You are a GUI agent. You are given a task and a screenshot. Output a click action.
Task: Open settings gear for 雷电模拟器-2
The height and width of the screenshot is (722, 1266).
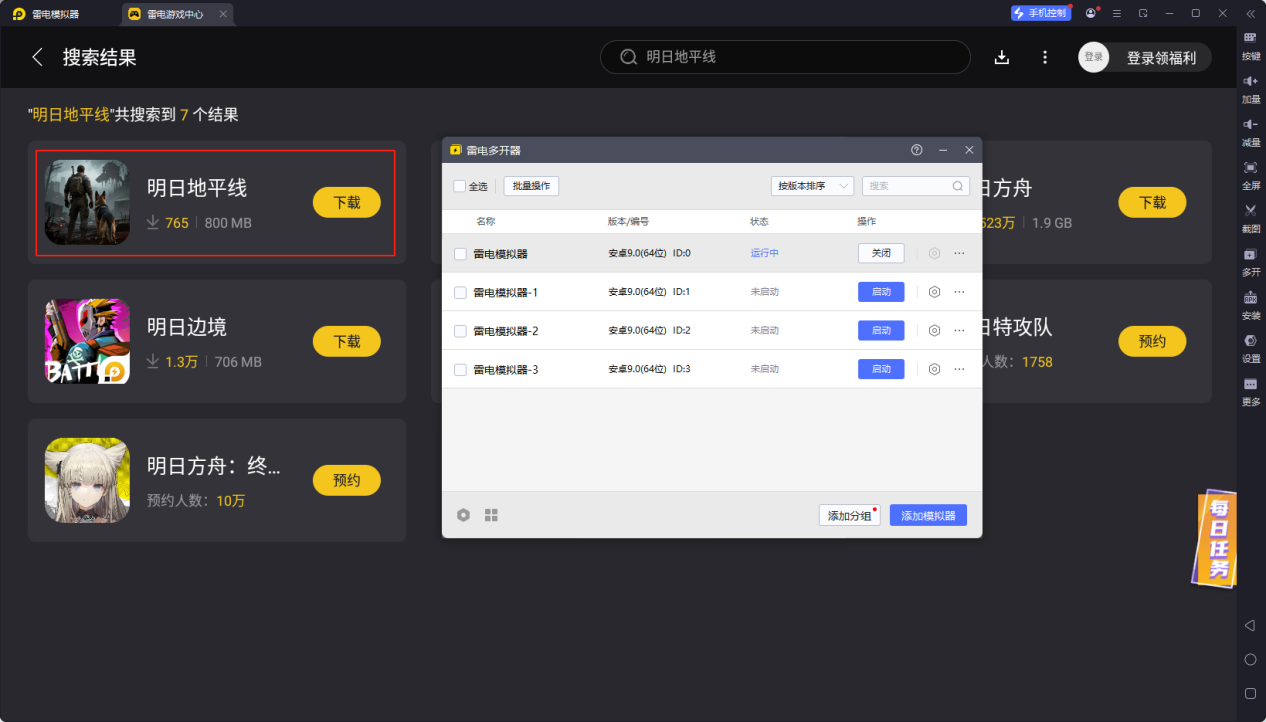click(x=934, y=330)
